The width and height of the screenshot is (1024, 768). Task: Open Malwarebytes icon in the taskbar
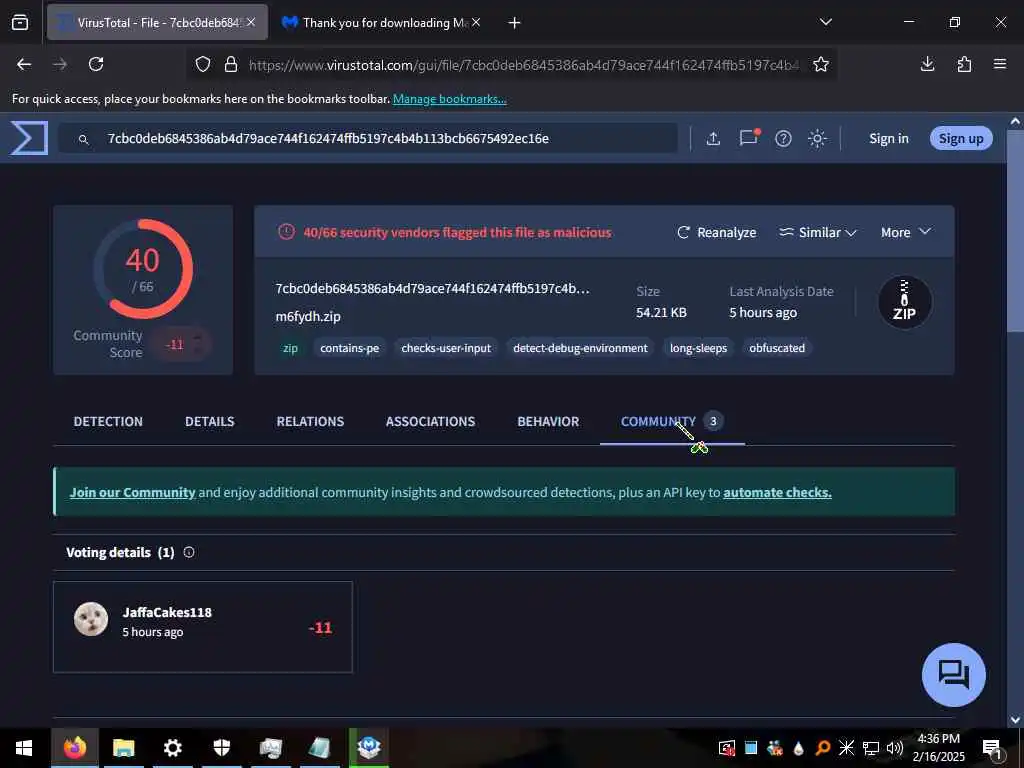coord(369,748)
